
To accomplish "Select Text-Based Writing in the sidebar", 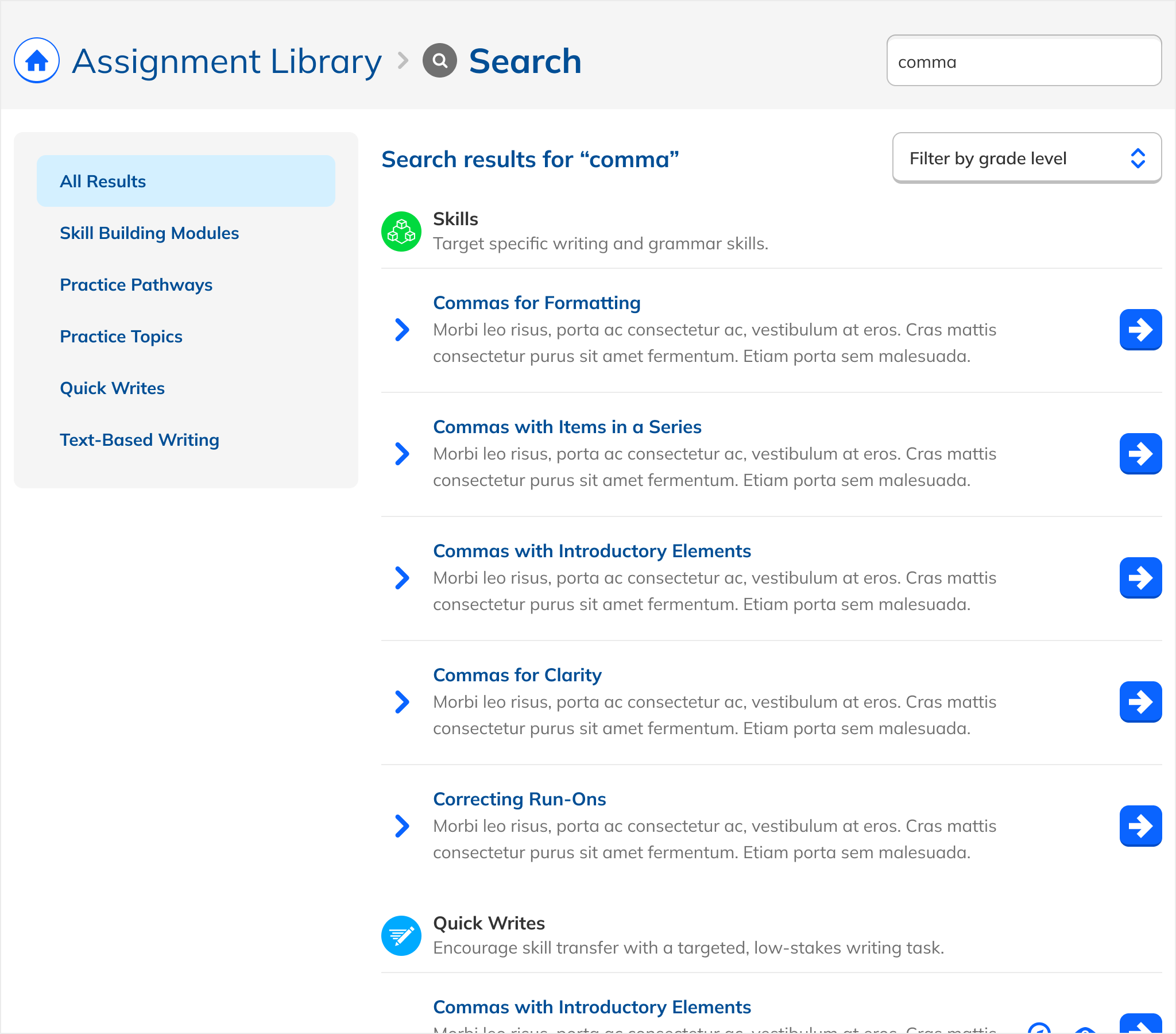I will (139, 440).
